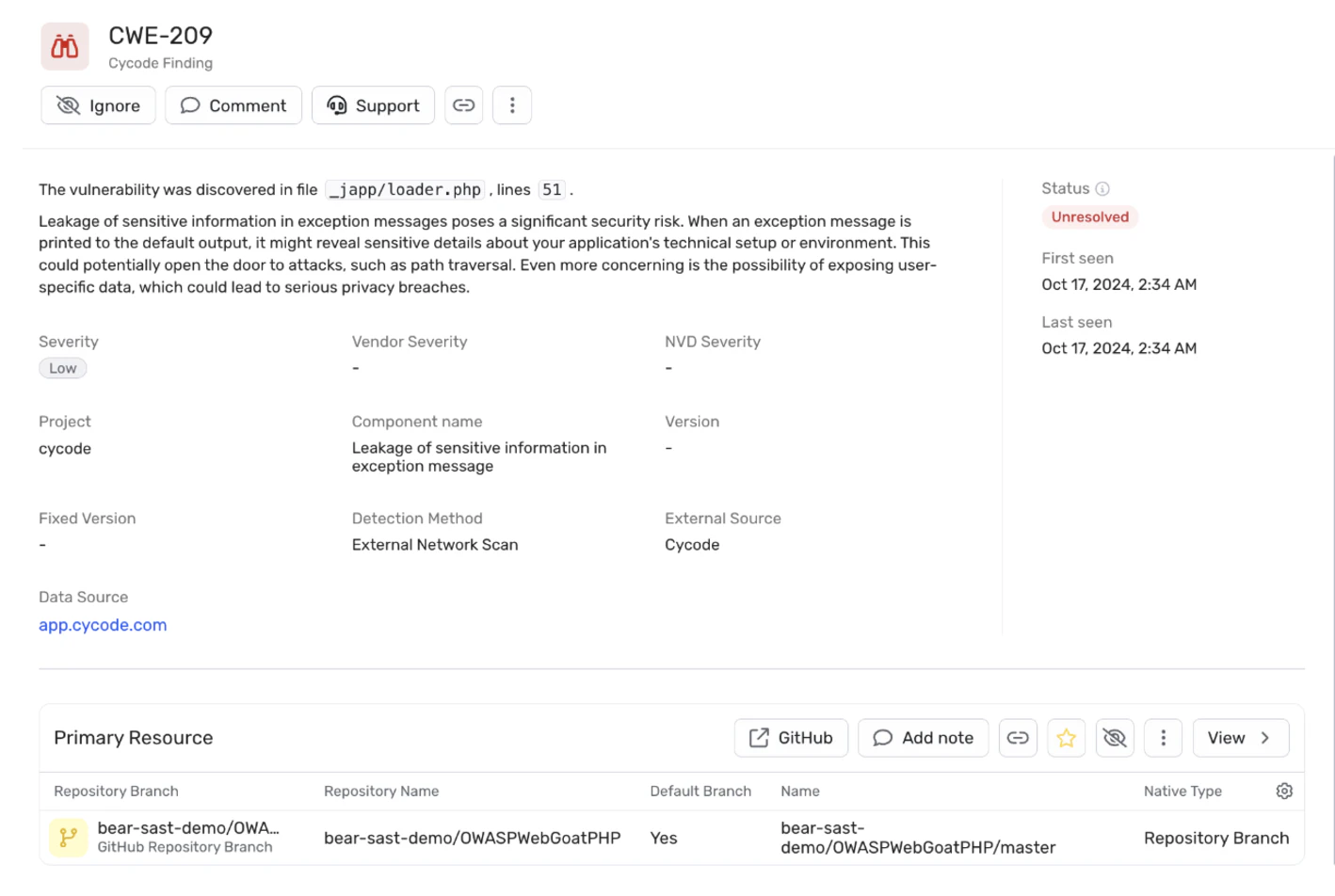Open the Comment dialog for the finding
This screenshot has height=896, width=1335.
pos(233,105)
